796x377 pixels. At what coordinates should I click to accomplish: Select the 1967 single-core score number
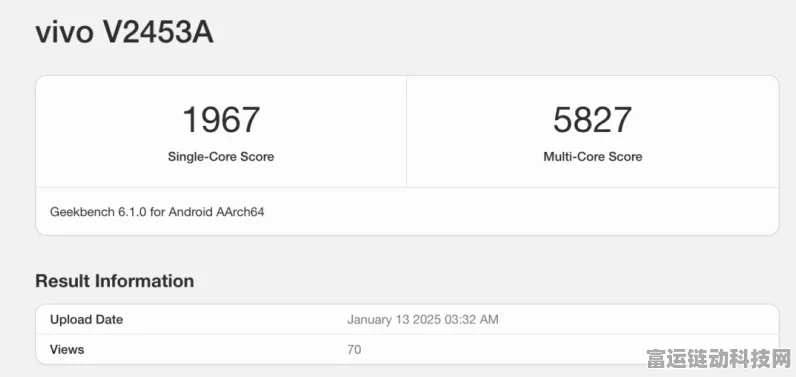pyautogui.click(x=221, y=120)
